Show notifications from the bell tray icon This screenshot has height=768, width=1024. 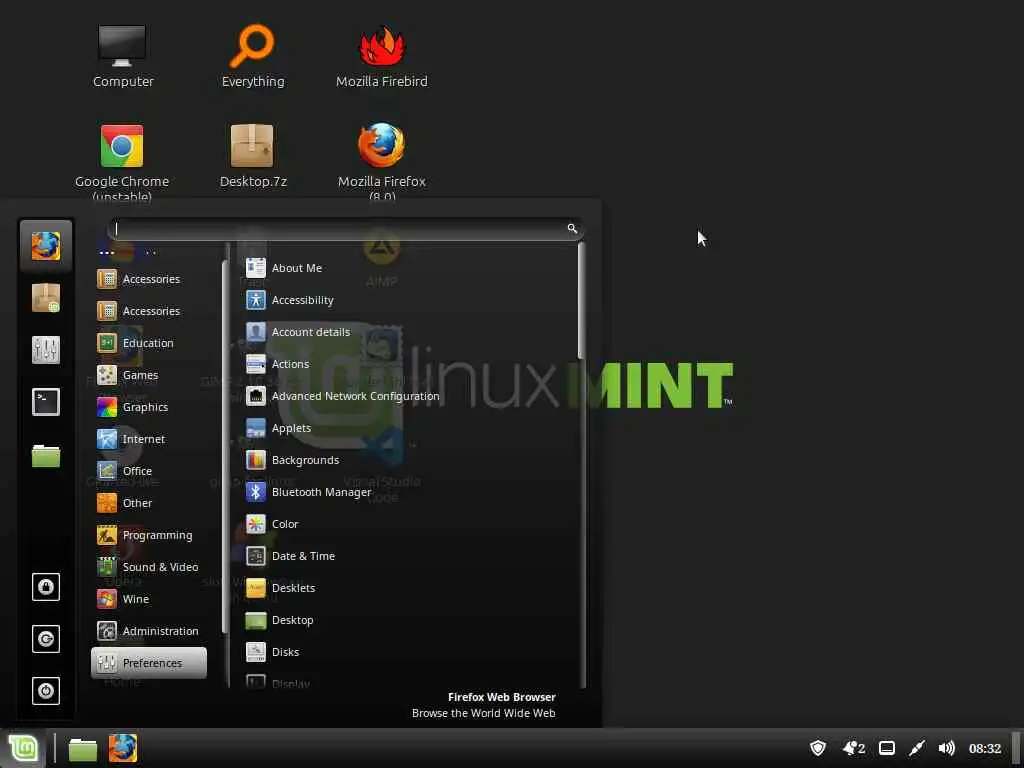click(854, 748)
